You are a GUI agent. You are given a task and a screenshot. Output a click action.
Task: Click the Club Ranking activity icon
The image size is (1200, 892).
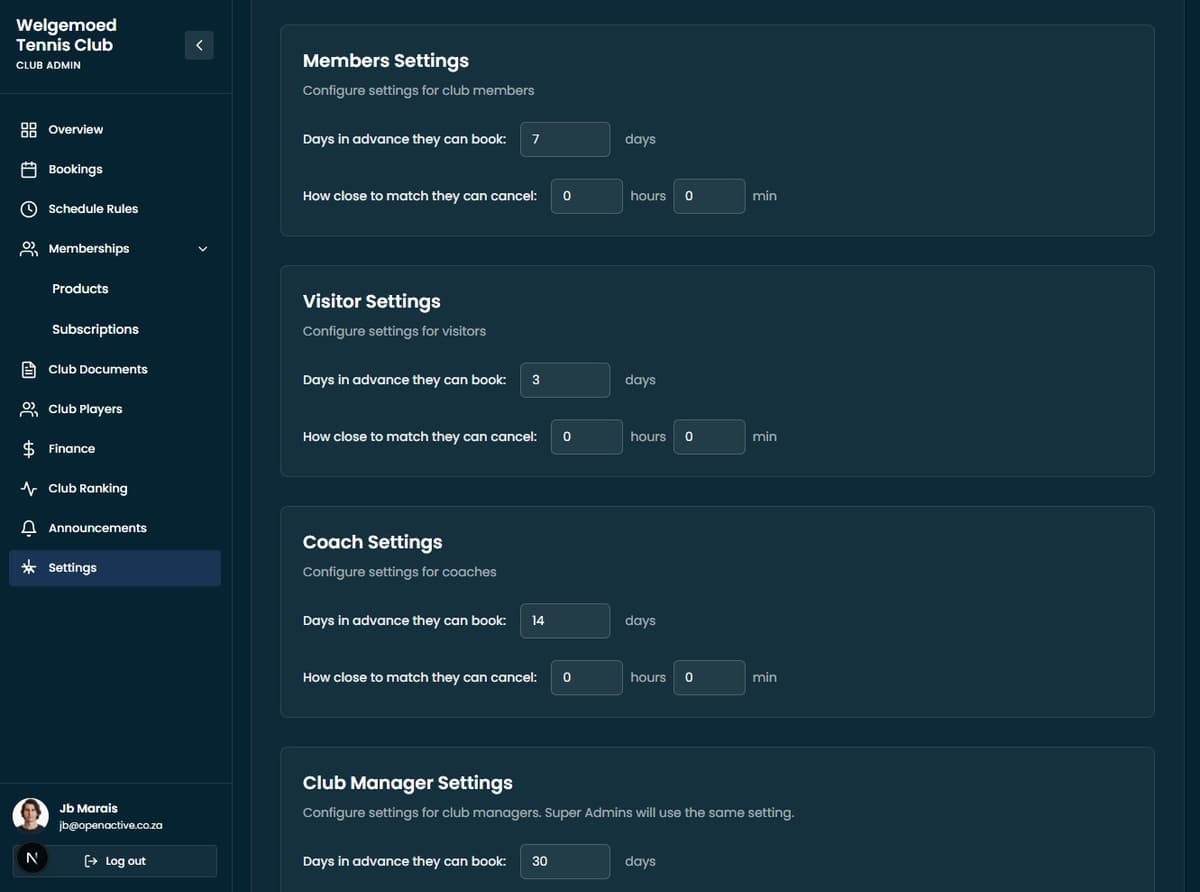pyautogui.click(x=29, y=489)
